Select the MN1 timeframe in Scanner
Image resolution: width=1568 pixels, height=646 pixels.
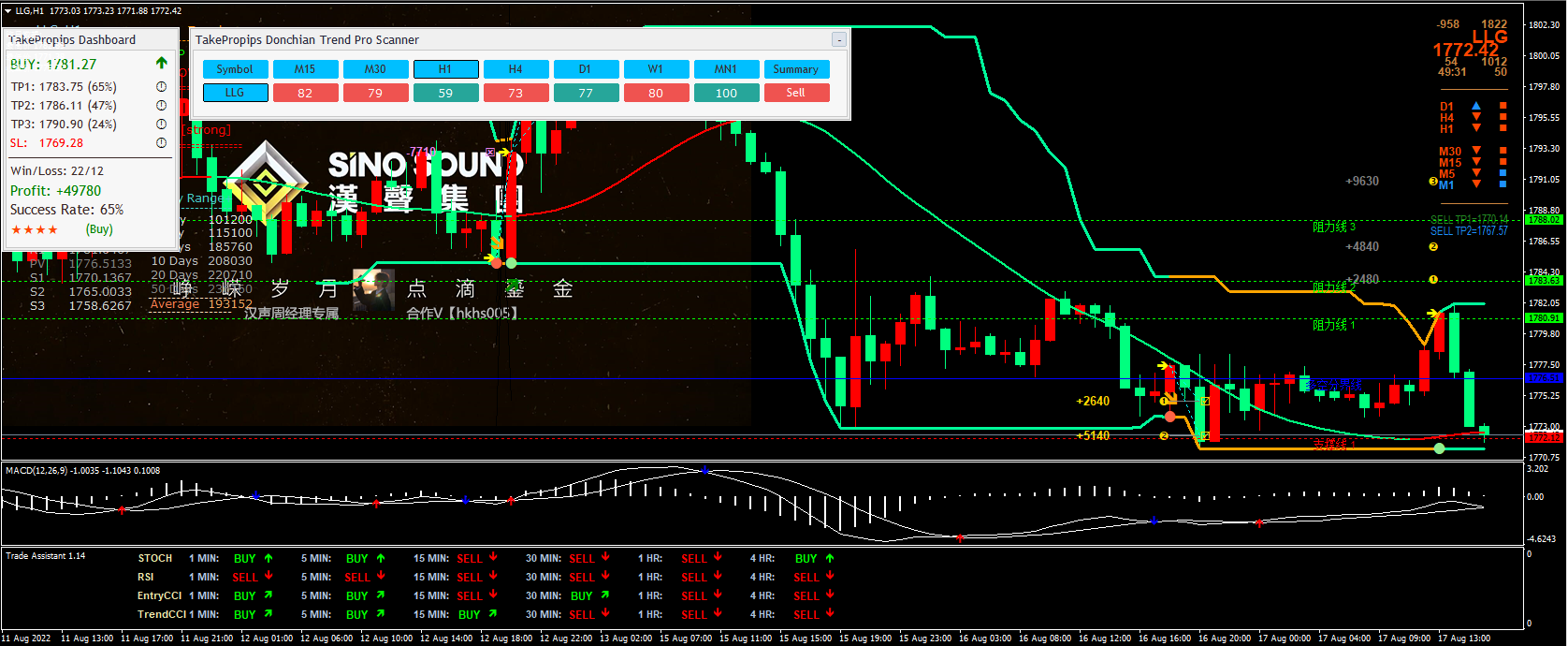click(x=726, y=69)
